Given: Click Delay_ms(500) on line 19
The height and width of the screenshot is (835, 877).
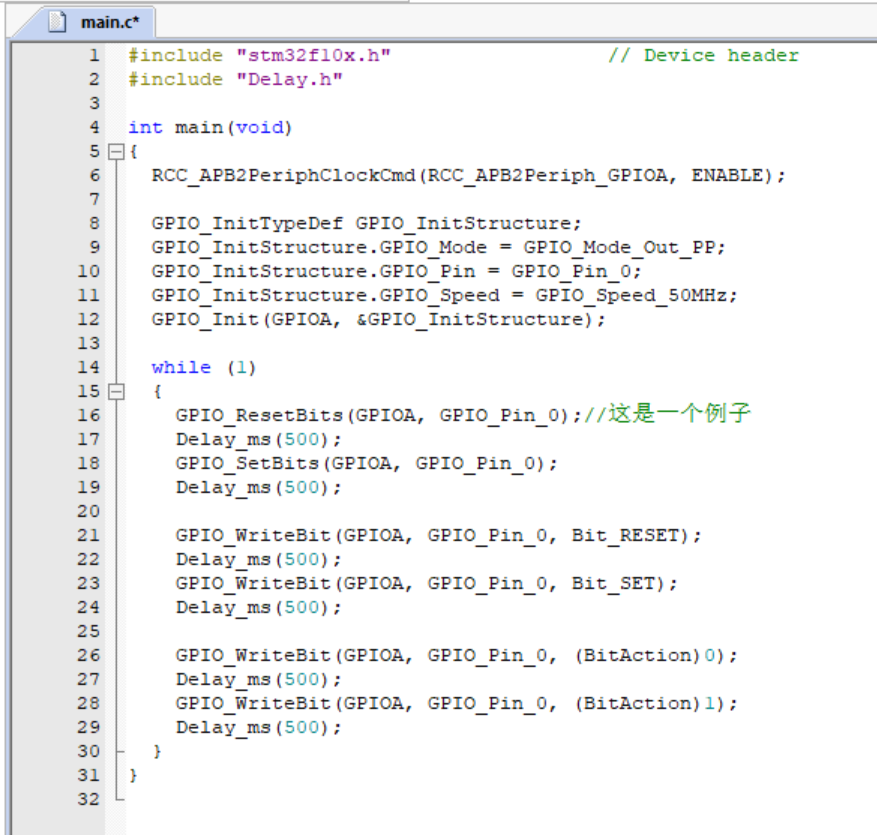Looking at the screenshot, I should pyautogui.click(x=258, y=488).
